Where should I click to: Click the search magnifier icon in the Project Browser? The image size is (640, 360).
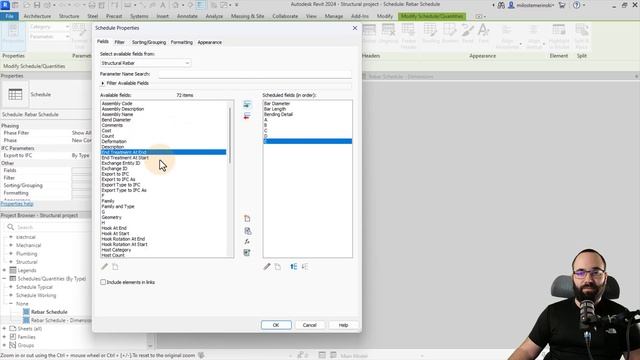click(x=11, y=227)
